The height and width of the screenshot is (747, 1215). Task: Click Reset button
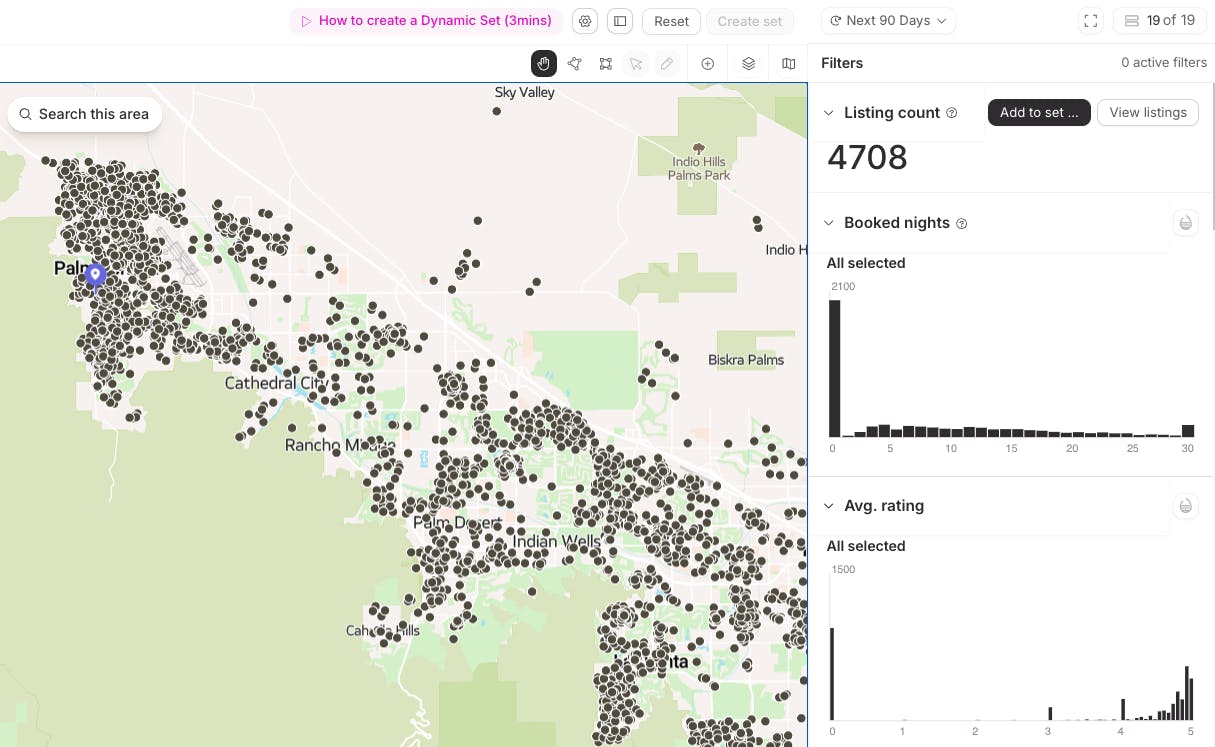tap(672, 21)
